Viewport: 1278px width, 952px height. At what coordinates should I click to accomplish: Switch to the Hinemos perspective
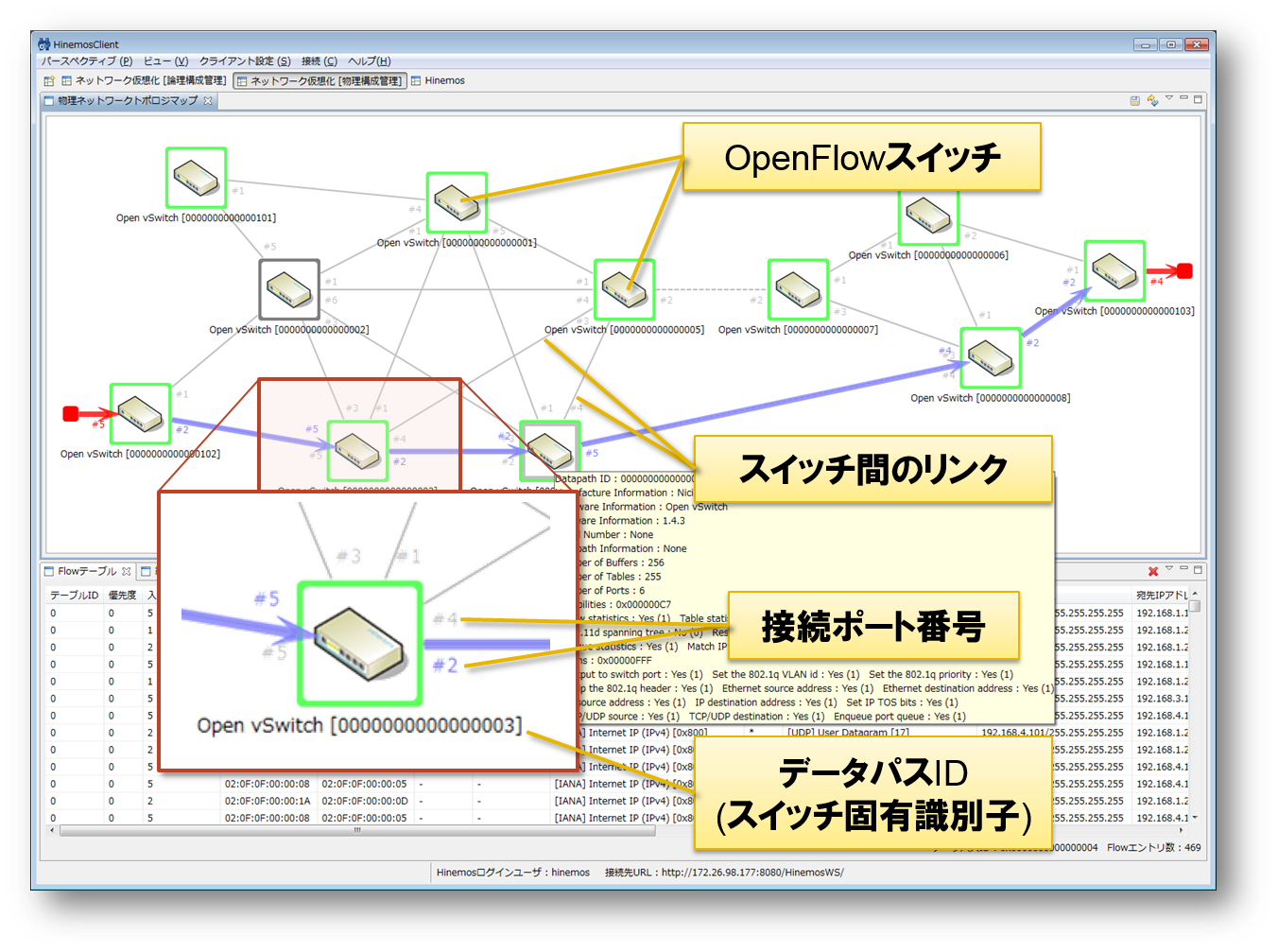(438, 81)
